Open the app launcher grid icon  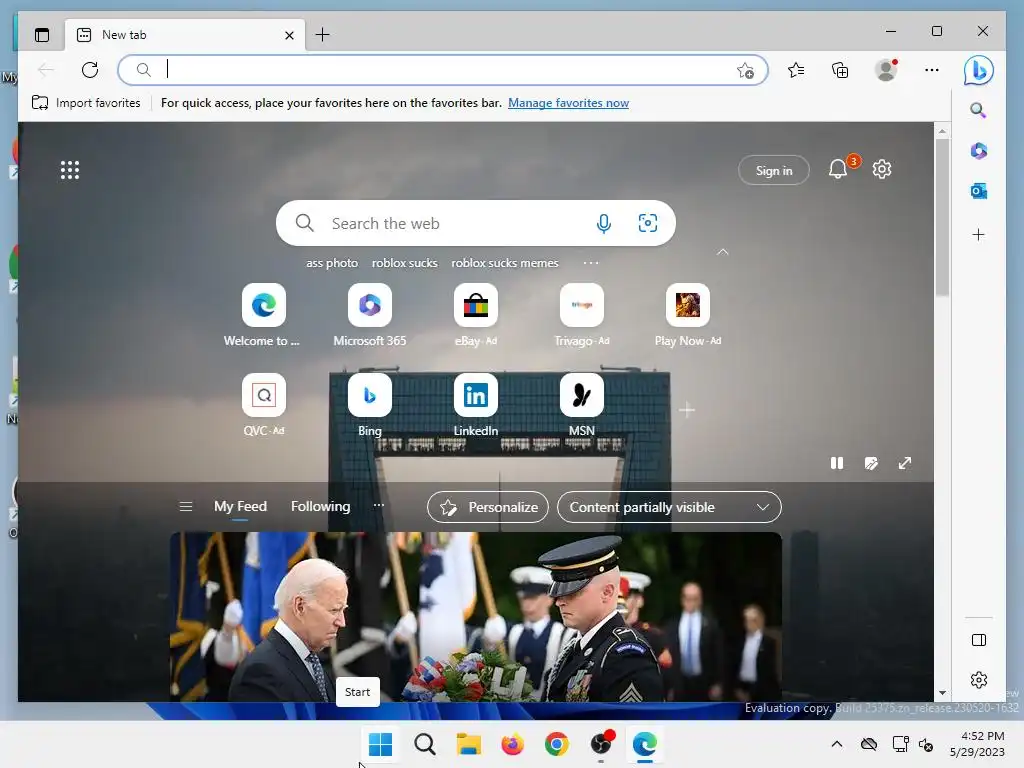click(70, 170)
